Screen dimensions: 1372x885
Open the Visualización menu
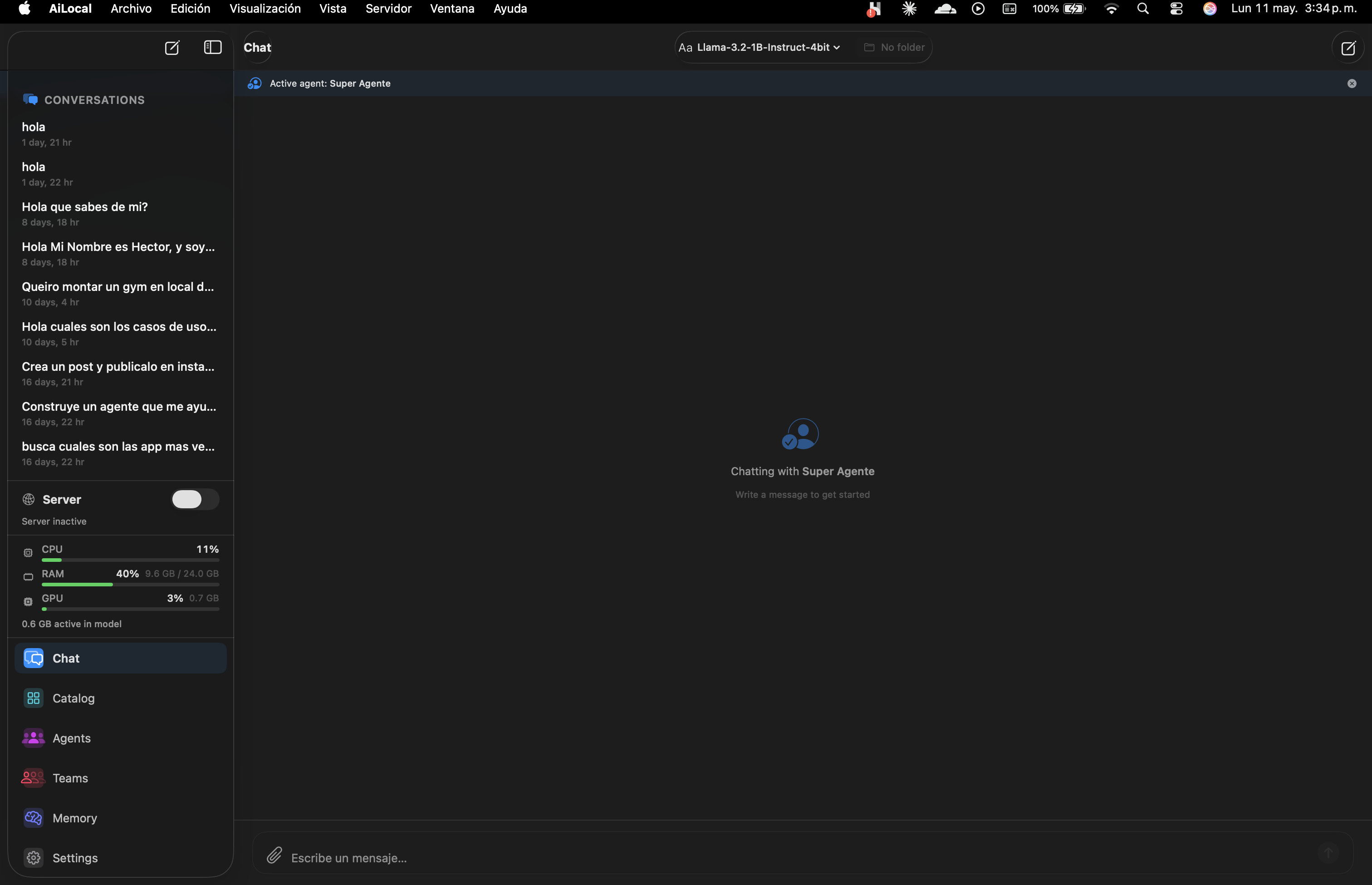[265, 9]
